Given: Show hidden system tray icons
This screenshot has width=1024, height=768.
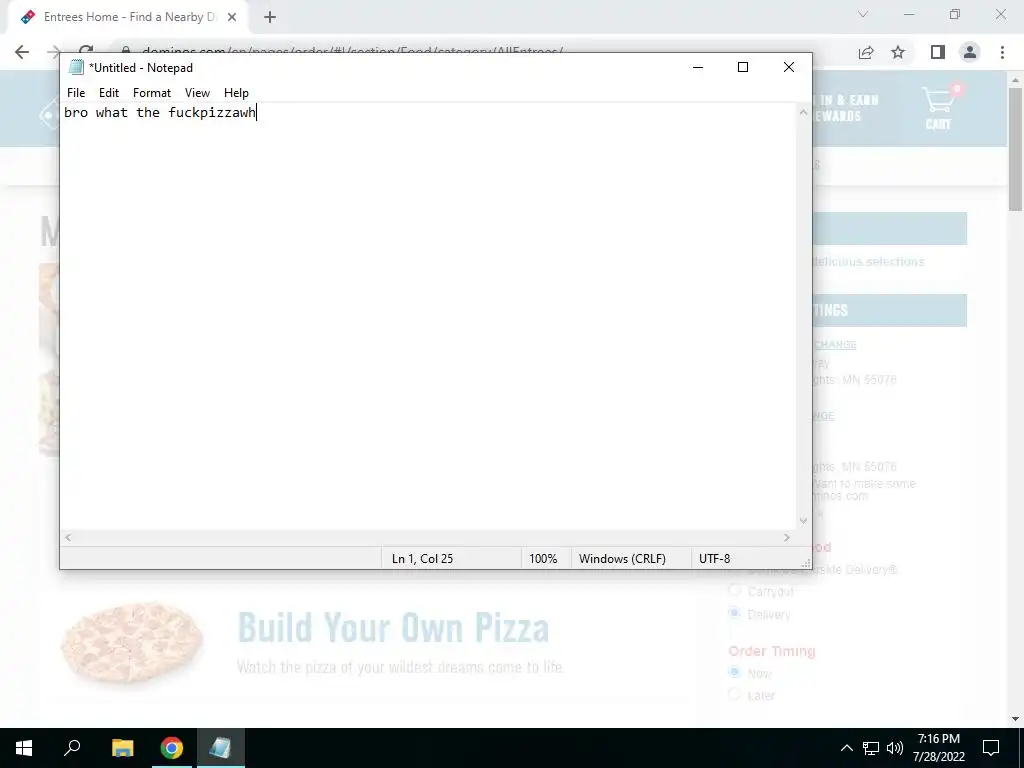Looking at the screenshot, I should pos(846,748).
